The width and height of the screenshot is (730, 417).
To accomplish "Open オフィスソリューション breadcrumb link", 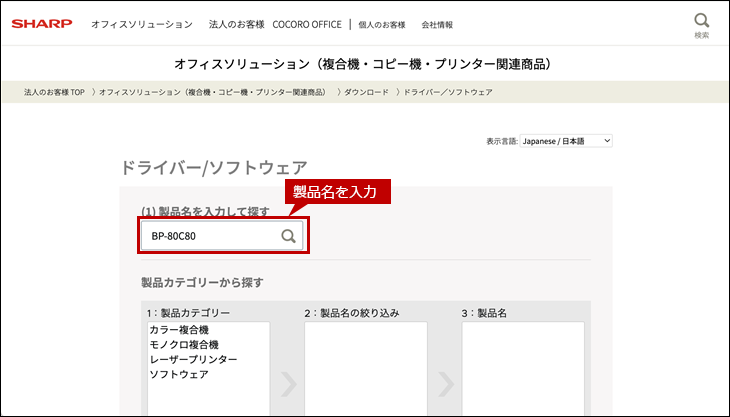I will (x=212, y=92).
